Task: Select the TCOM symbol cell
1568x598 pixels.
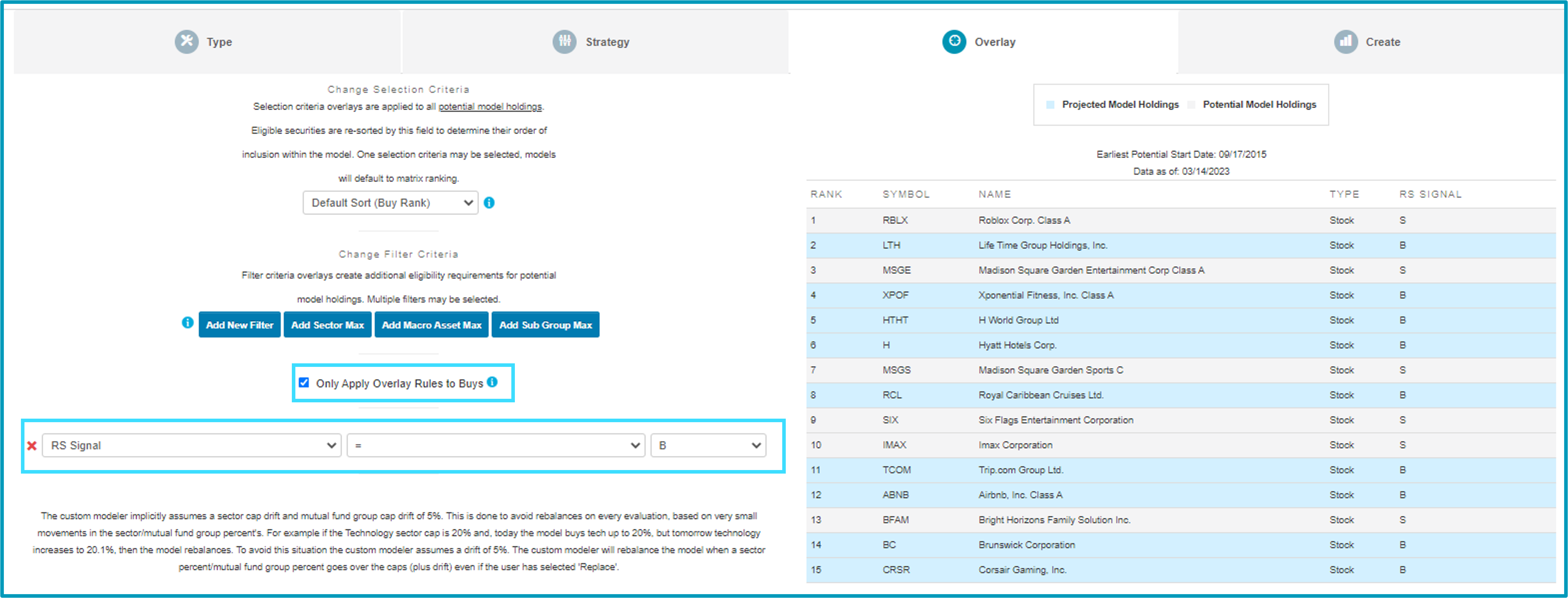Action: (x=897, y=470)
